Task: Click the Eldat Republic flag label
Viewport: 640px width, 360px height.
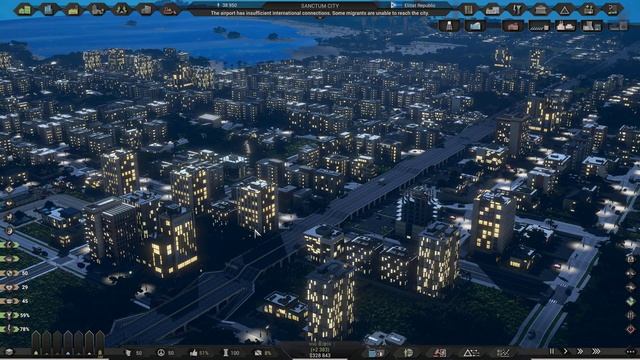Action: (413, 5)
